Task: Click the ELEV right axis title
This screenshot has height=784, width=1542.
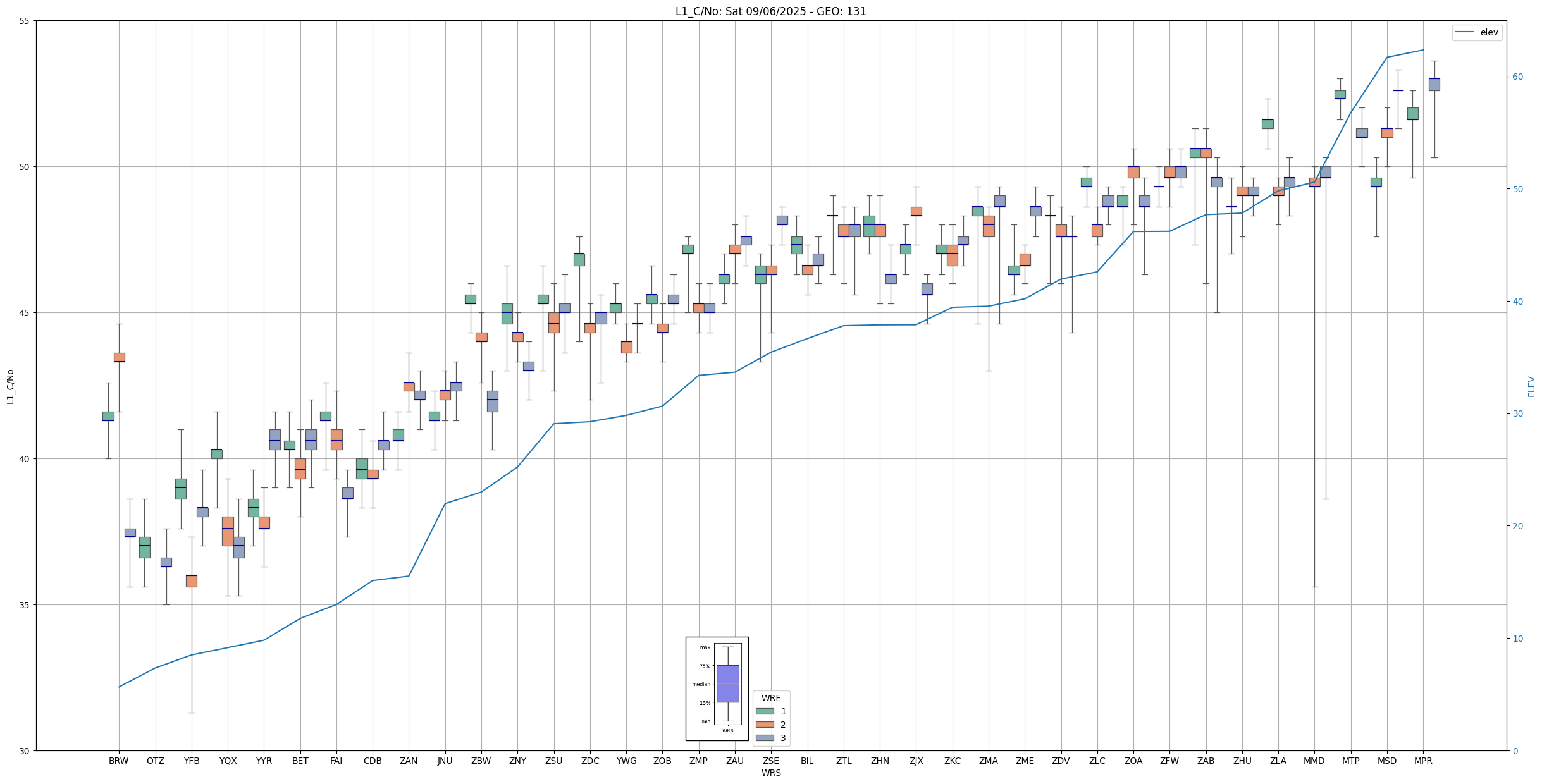Action: coord(1531,386)
